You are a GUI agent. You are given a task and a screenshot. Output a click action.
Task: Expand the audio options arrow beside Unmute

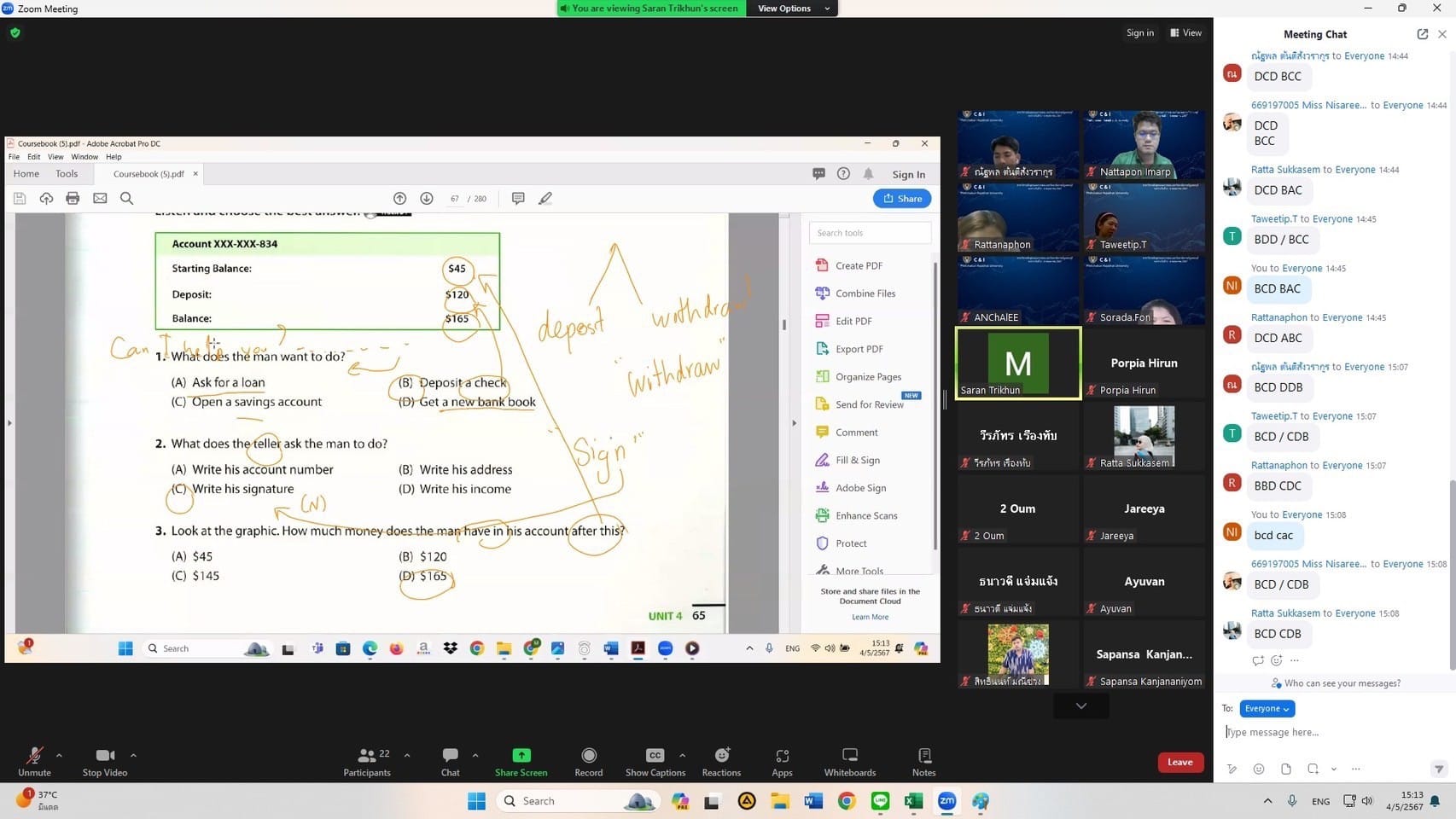click(x=59, y=755)
